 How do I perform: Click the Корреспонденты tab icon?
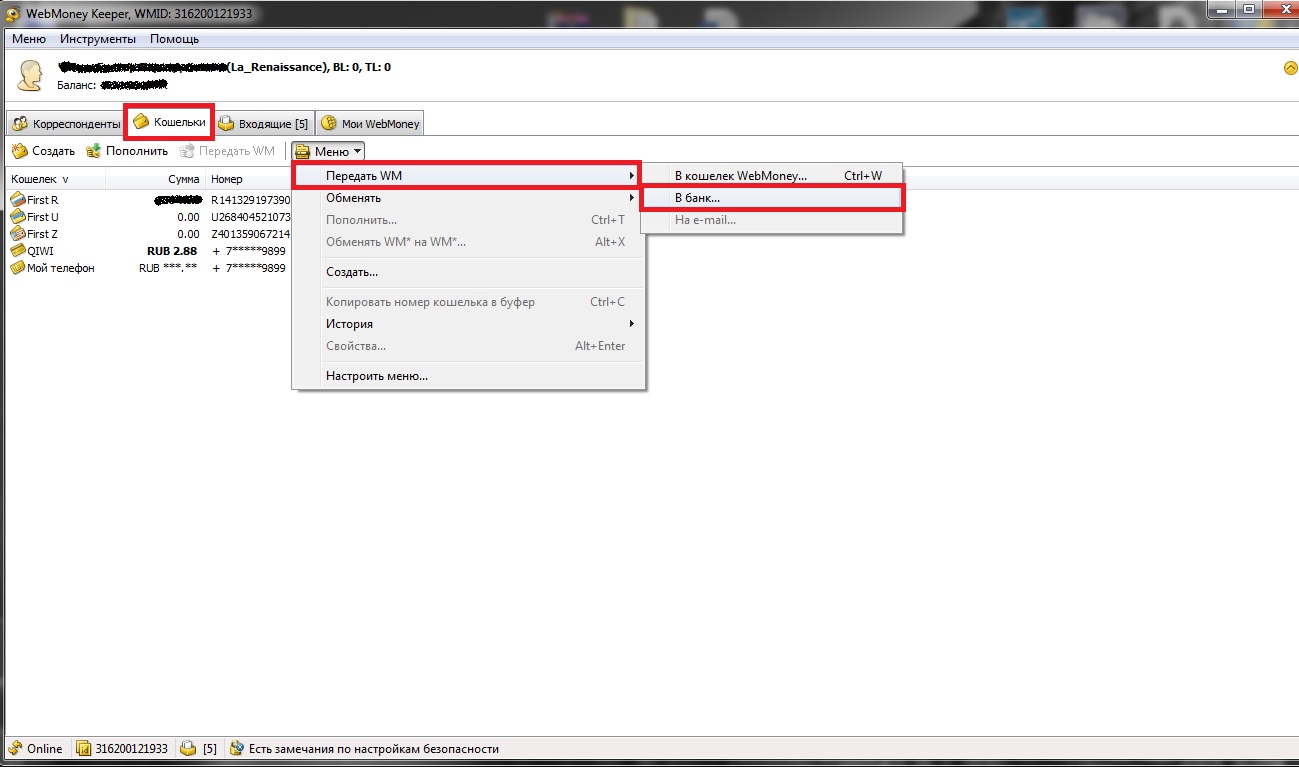[x=20, y=124]
